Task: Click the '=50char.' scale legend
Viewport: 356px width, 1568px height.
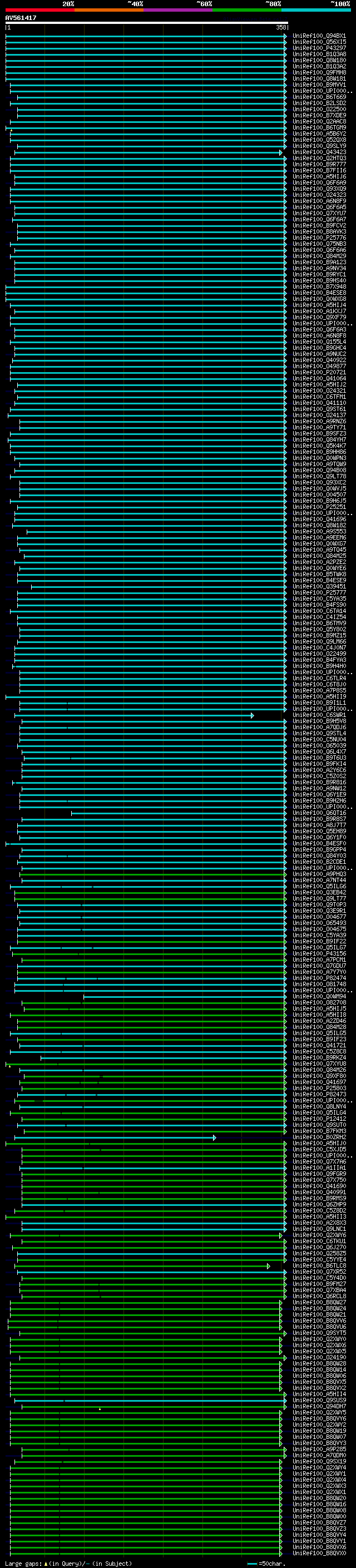Action: click(x=271, y=1563)
